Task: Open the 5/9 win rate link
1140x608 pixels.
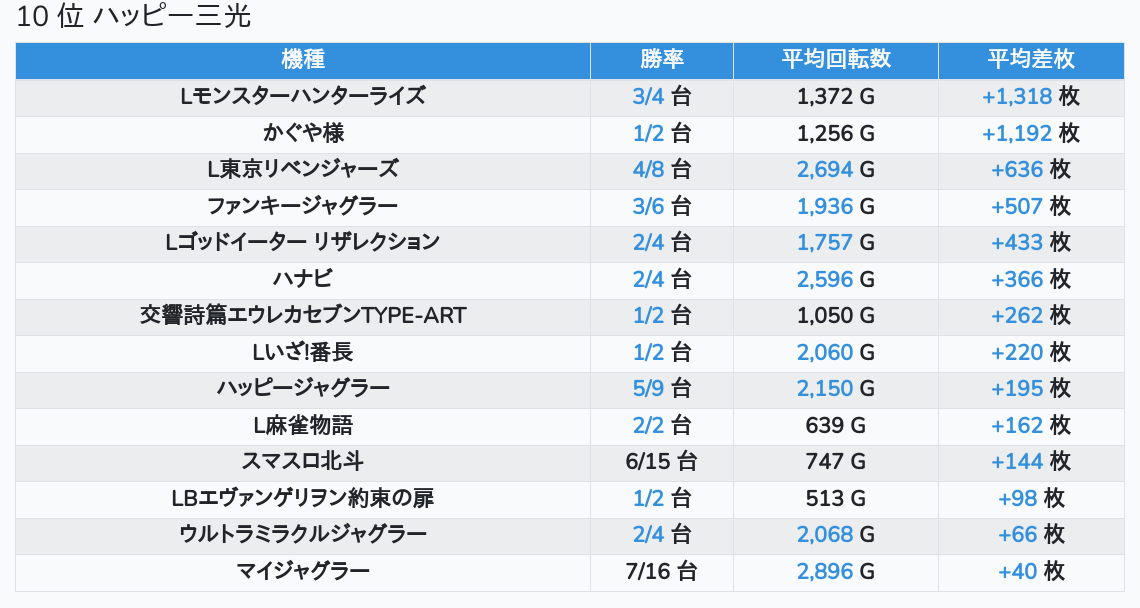Action: tap(649, 389)
